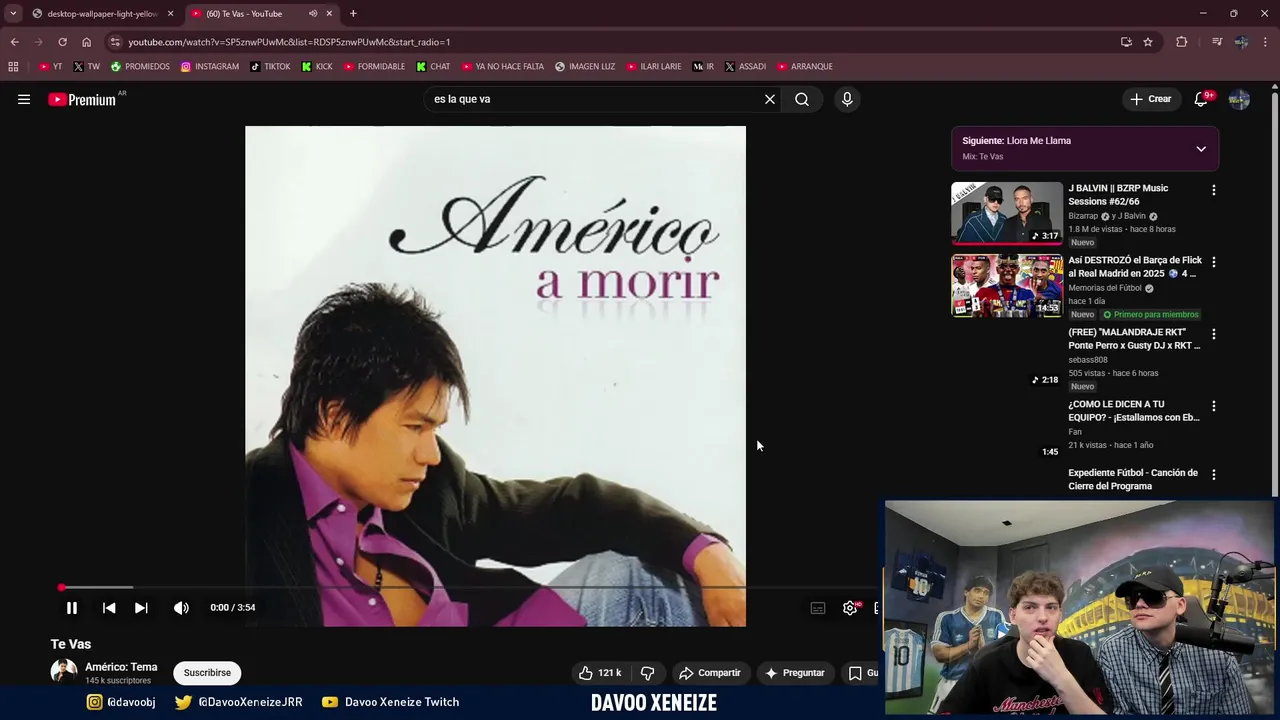Jump to the previous video
The height and width of the screenshot is (720, 1280).
coord(109,607)
